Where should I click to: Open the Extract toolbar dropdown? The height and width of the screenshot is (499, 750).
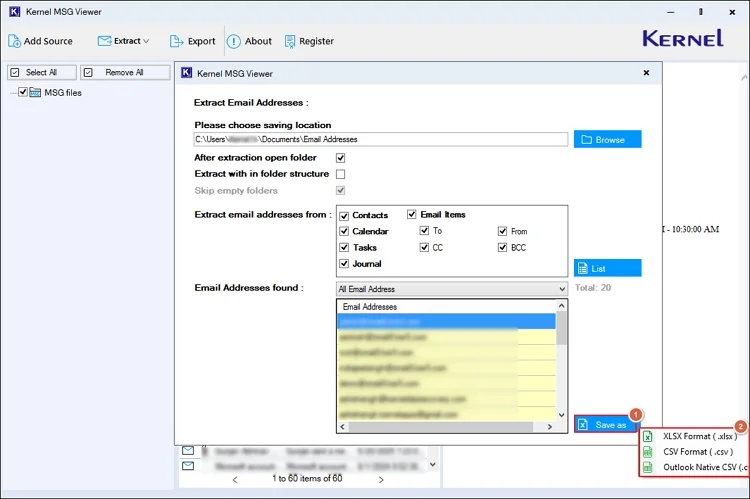click(x=124, y=41)
